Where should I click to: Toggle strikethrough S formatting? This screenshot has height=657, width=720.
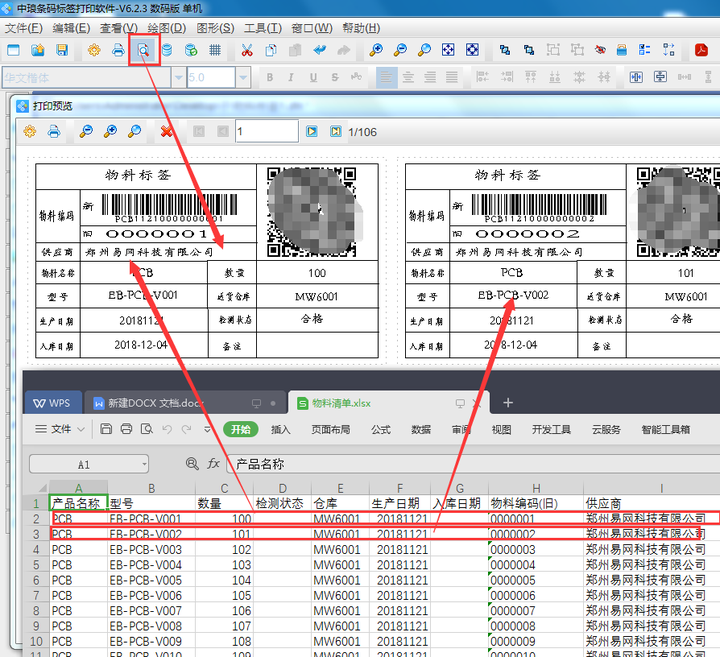coord(335,78)
